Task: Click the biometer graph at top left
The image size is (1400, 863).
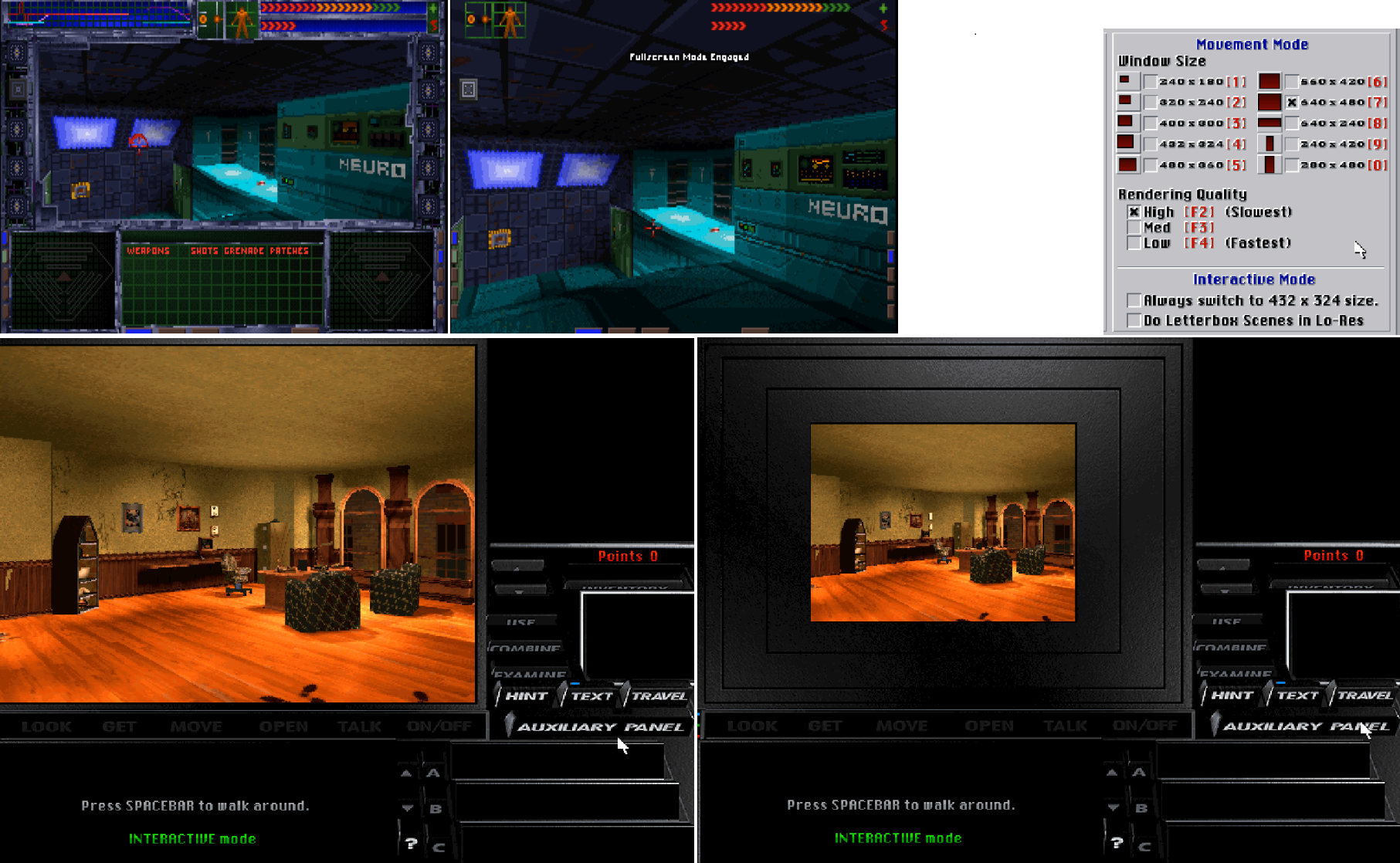Action: click(99, 15)
